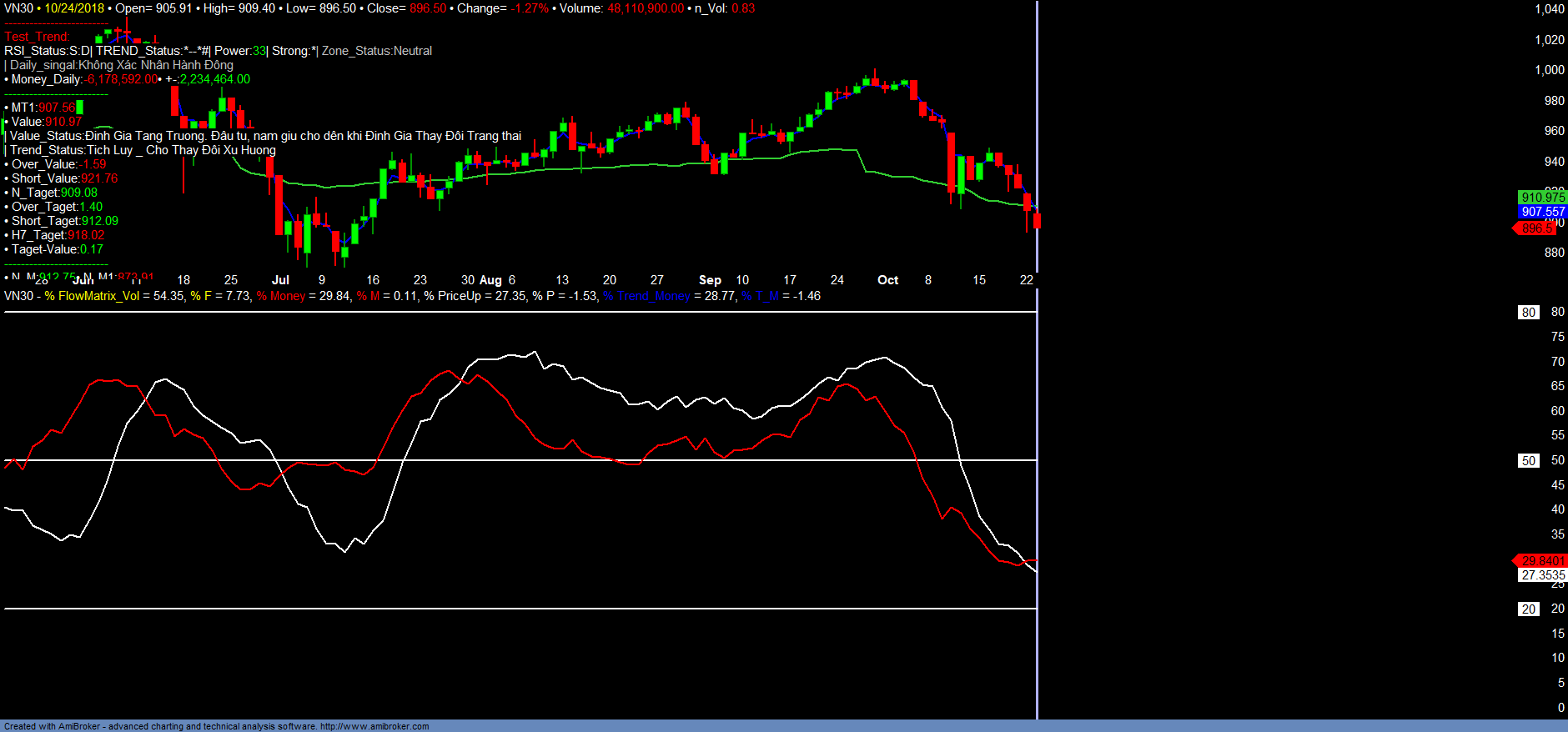This screenshot has height=732, width=1568.
Task: Click the boxed 80 level label
Action: [1528, 313]
